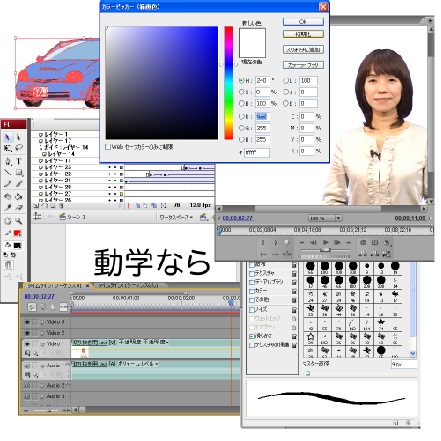Select レイヤー 1 in the Flash layer list
The height and width of the screenshot is (441, 441).
pos(56,134)
